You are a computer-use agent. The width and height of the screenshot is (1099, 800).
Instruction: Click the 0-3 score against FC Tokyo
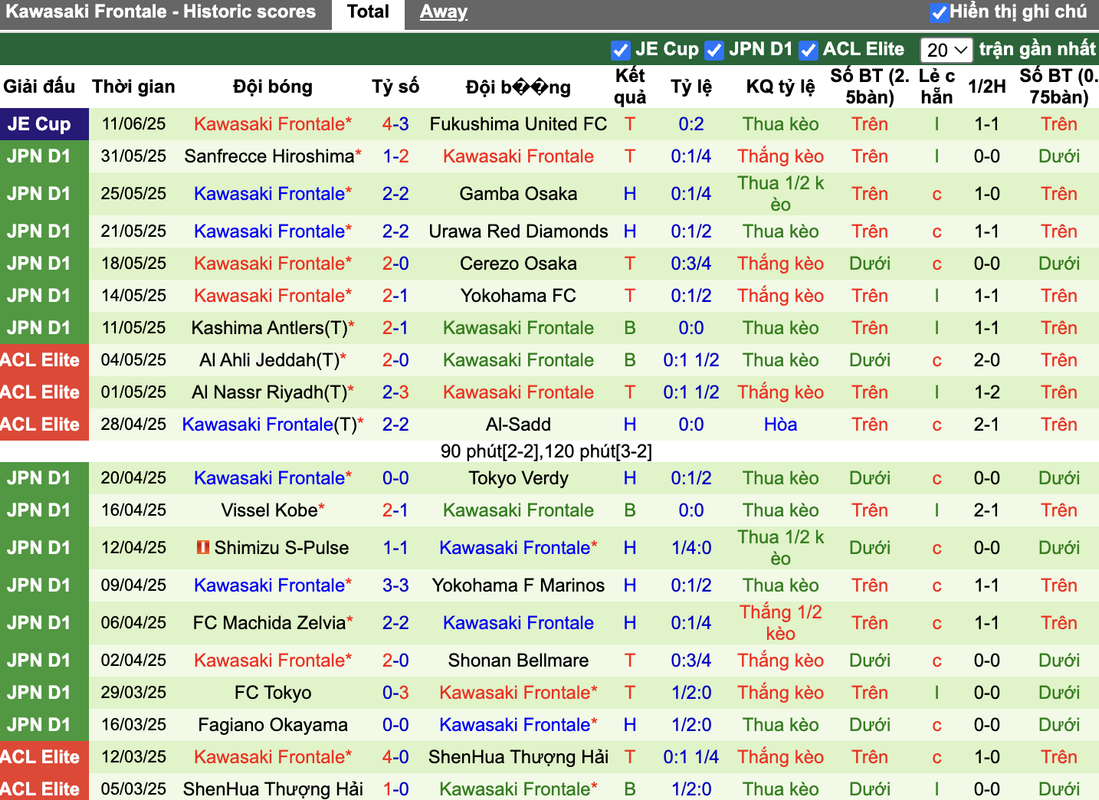(x=395, y=693)
